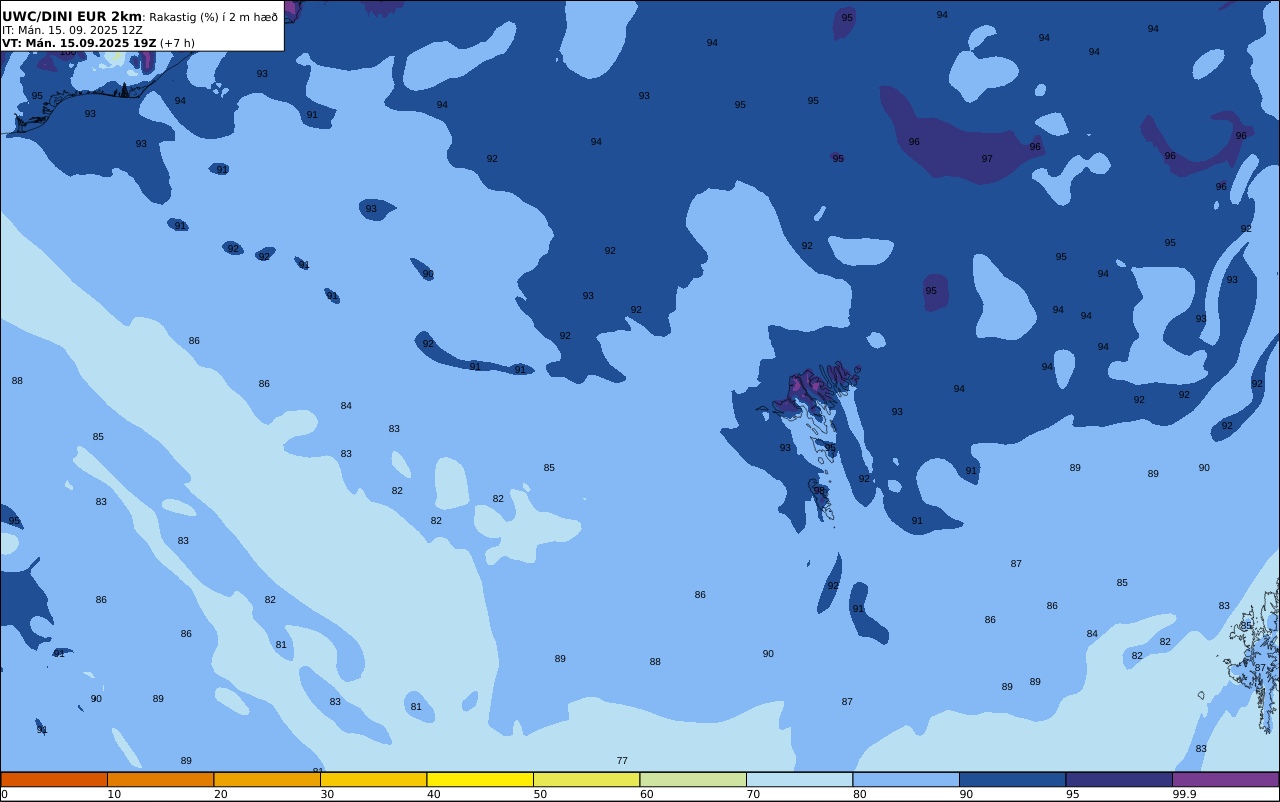Click the legend tick label "20"
The width and height of the screenshot is (1280, 802).
coord(220,794)
